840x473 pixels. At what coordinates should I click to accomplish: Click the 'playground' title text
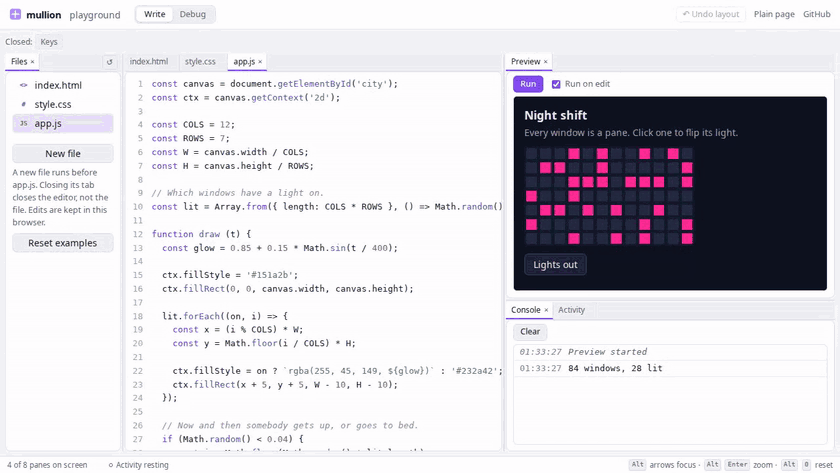pos(95,15)
